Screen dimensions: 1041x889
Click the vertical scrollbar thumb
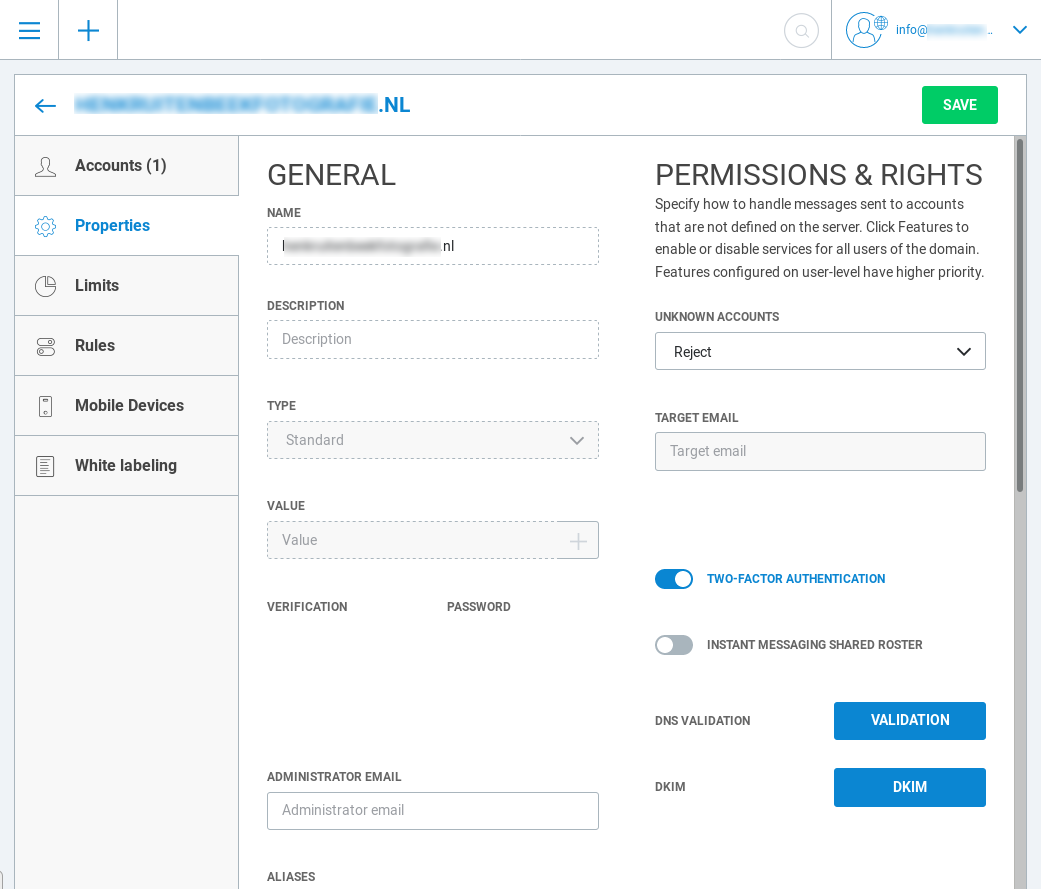[1020, 315]
